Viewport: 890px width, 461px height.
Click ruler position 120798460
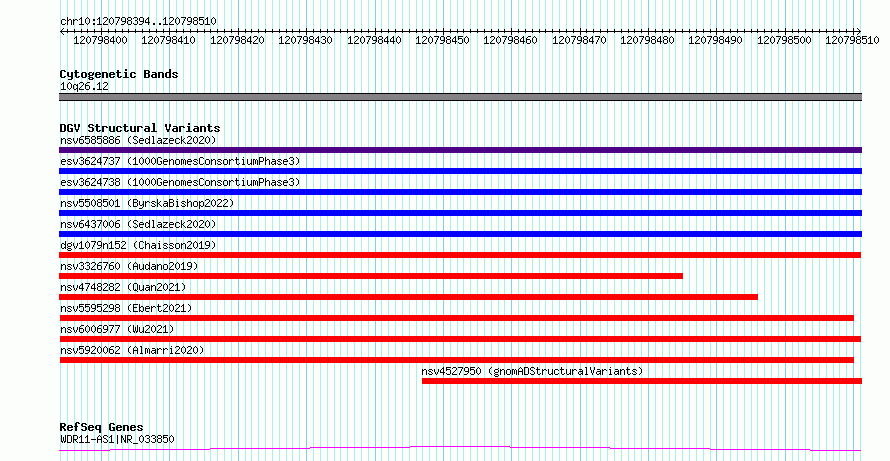(x=510, y=40)
